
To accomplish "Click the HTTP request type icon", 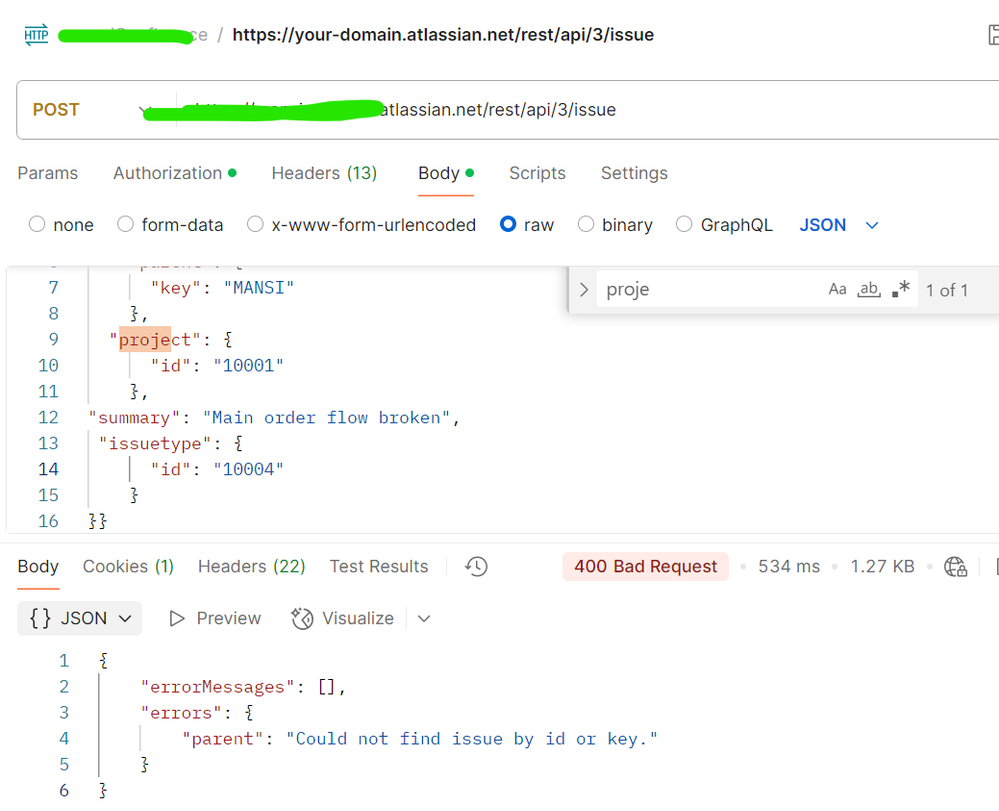I will pyautogui.click(x=36, y=35).
